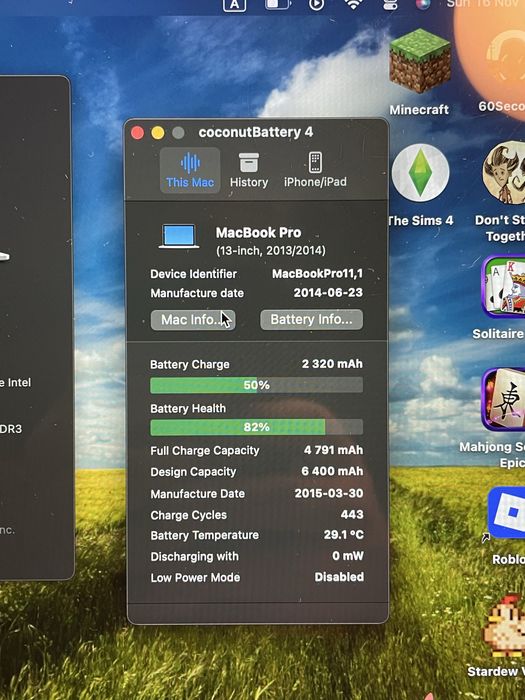Click the 6 400 mAh design capacity value
This screenshot has height=700, width=525.
click(332, 471)
